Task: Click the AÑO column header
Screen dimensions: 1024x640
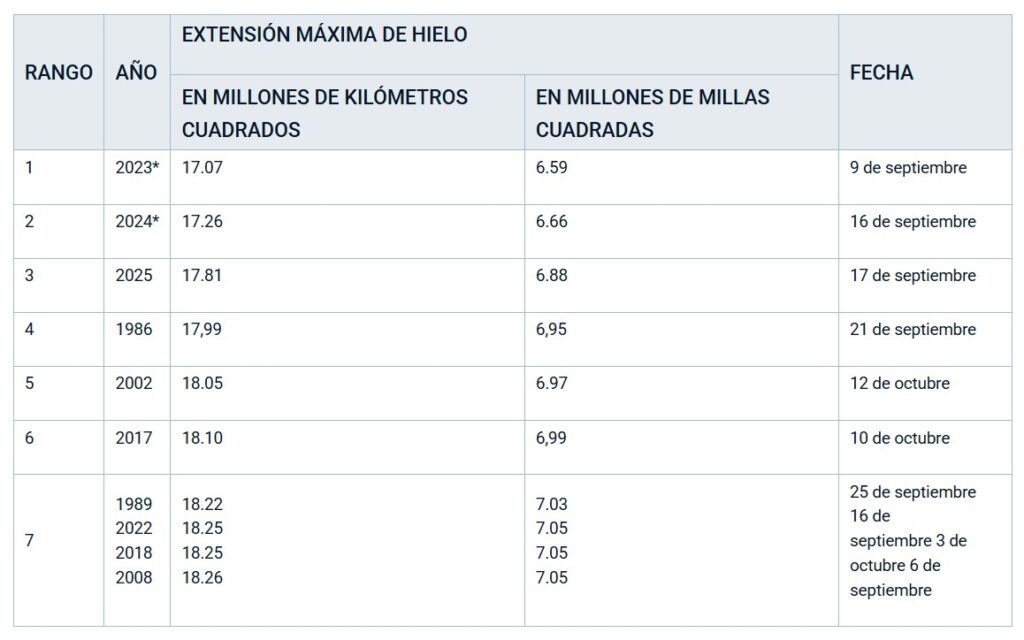Action: tap(136, 73)
